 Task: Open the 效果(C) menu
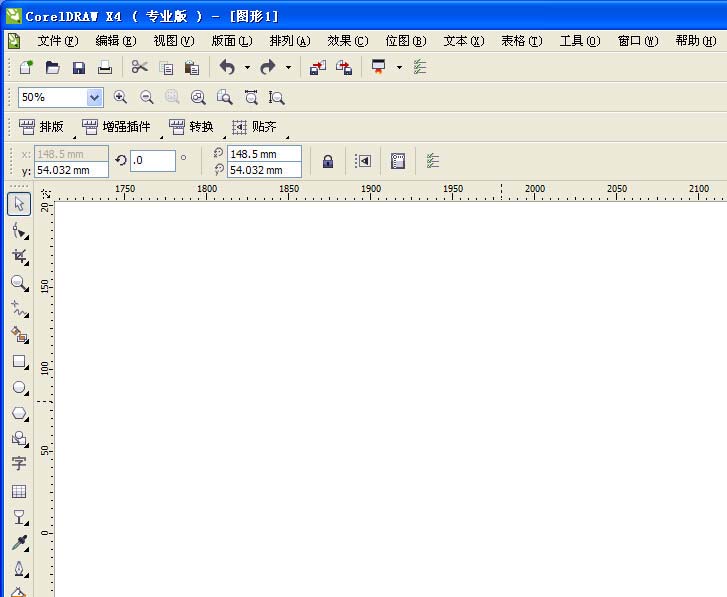point(348,41)
